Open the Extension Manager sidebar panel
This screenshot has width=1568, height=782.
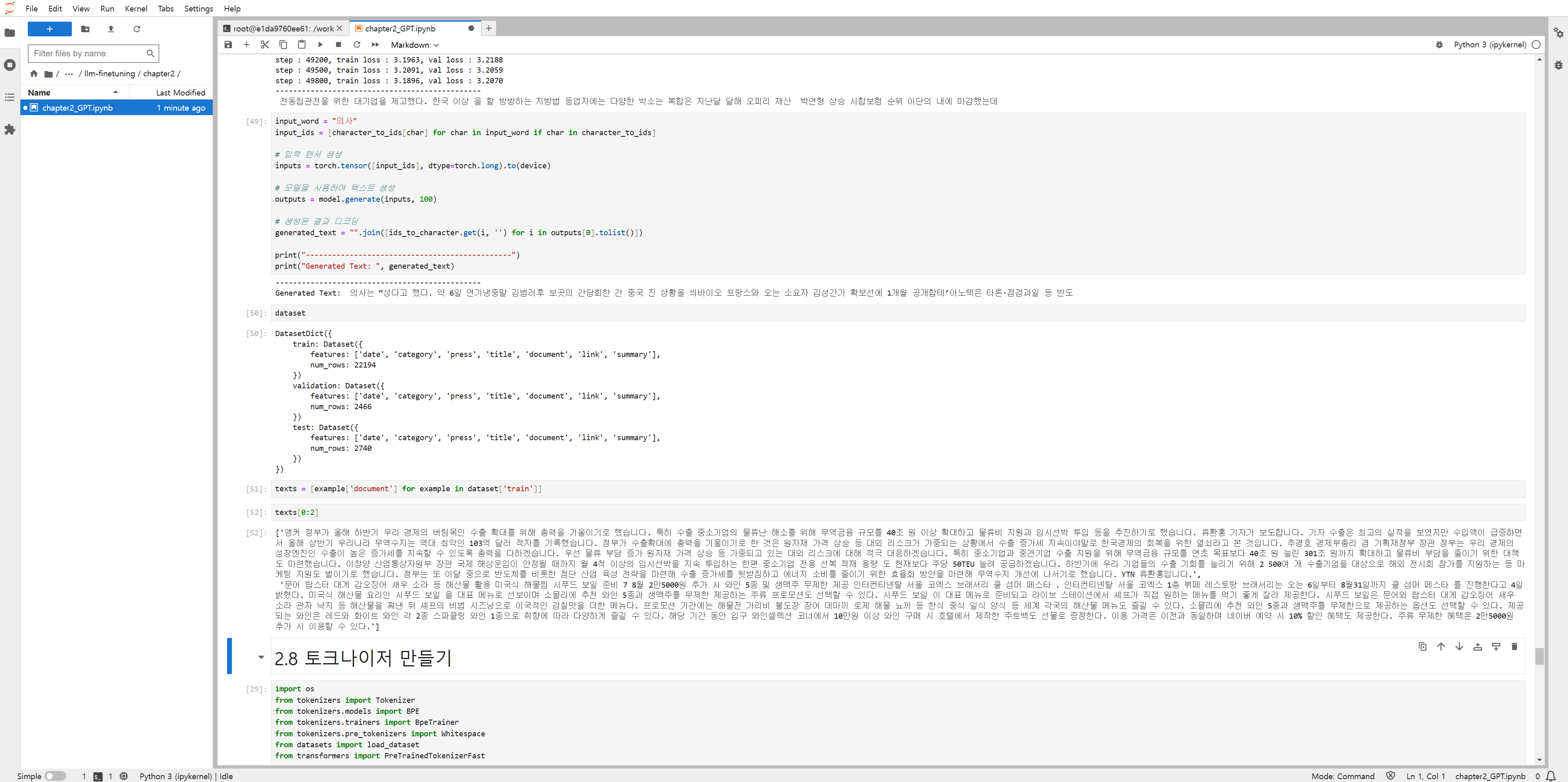10,129
